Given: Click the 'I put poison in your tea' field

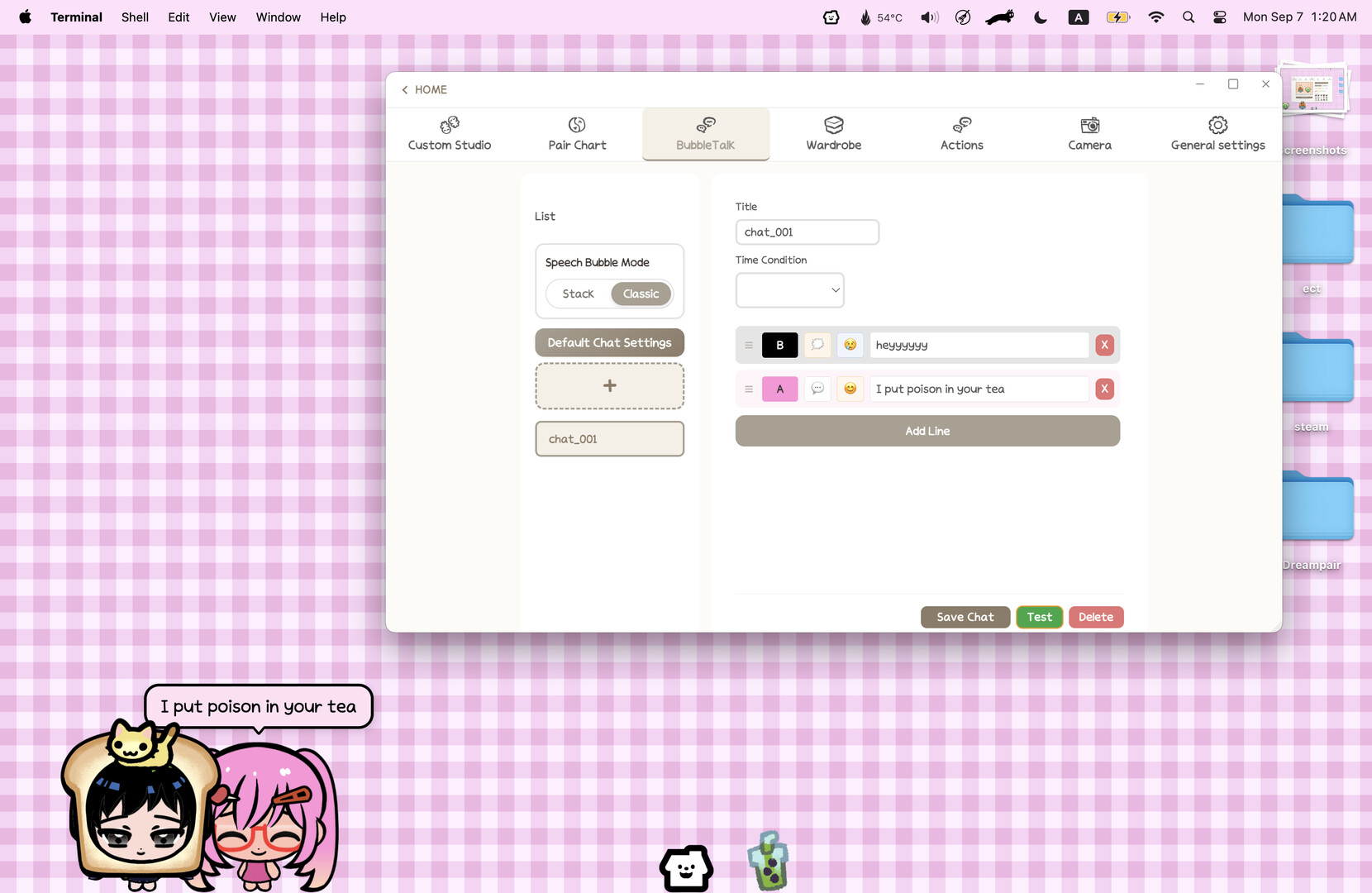Looking at the screenshot, I should pos(979,389).
